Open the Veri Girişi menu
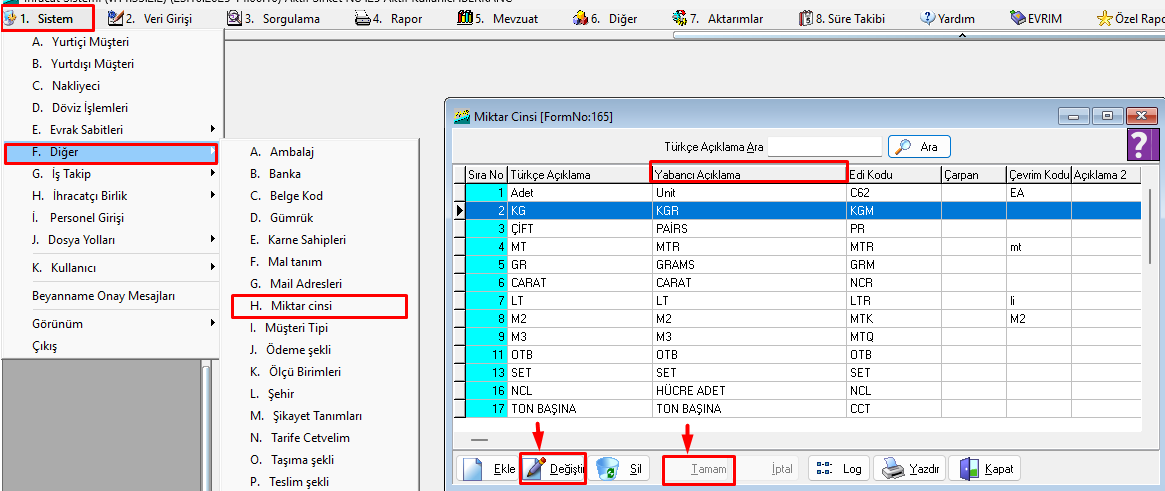This screenshot has width=1165, height=491. tap(157, 18)
